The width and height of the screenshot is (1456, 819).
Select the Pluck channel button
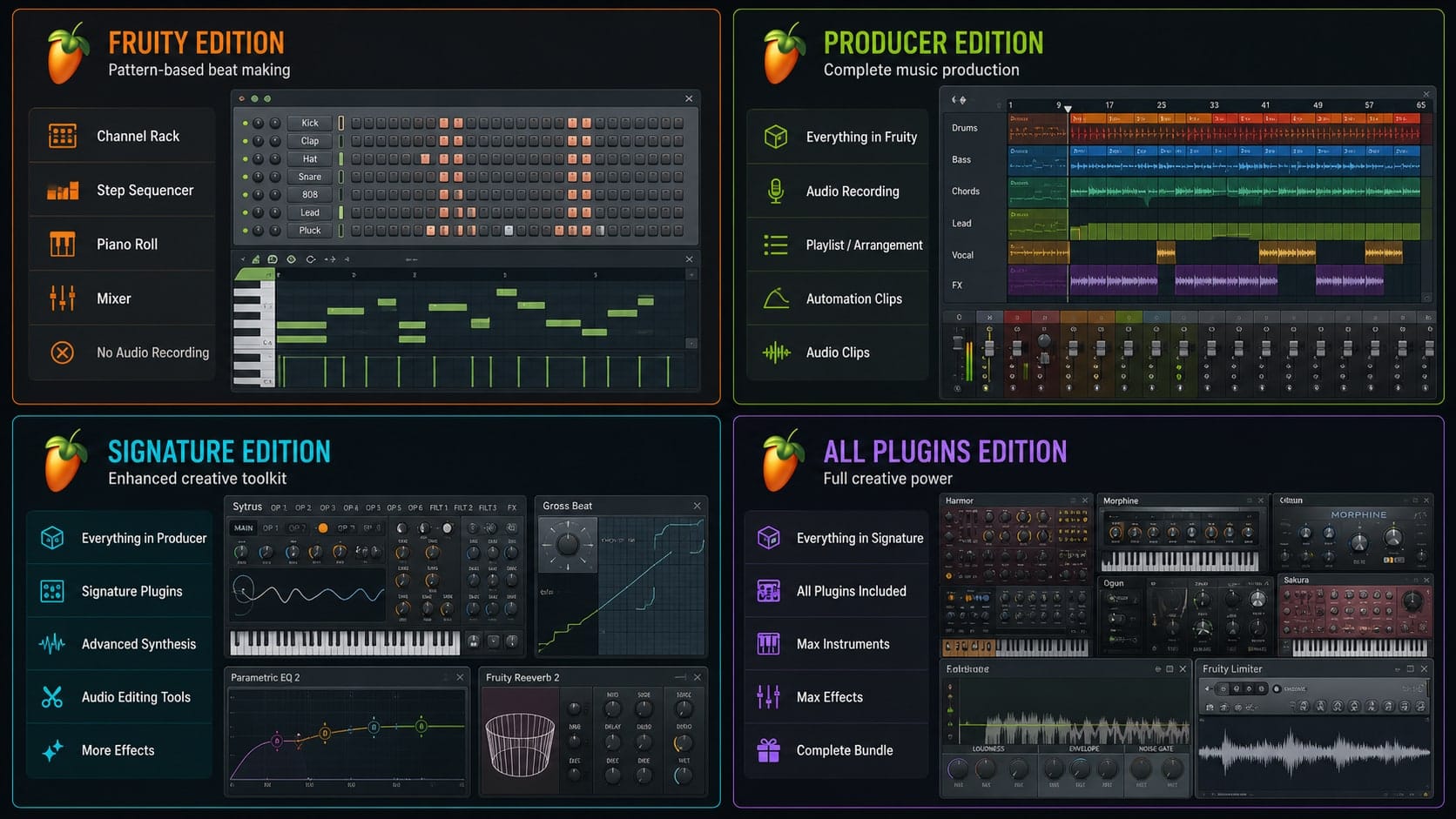click(x=310, y=231)
